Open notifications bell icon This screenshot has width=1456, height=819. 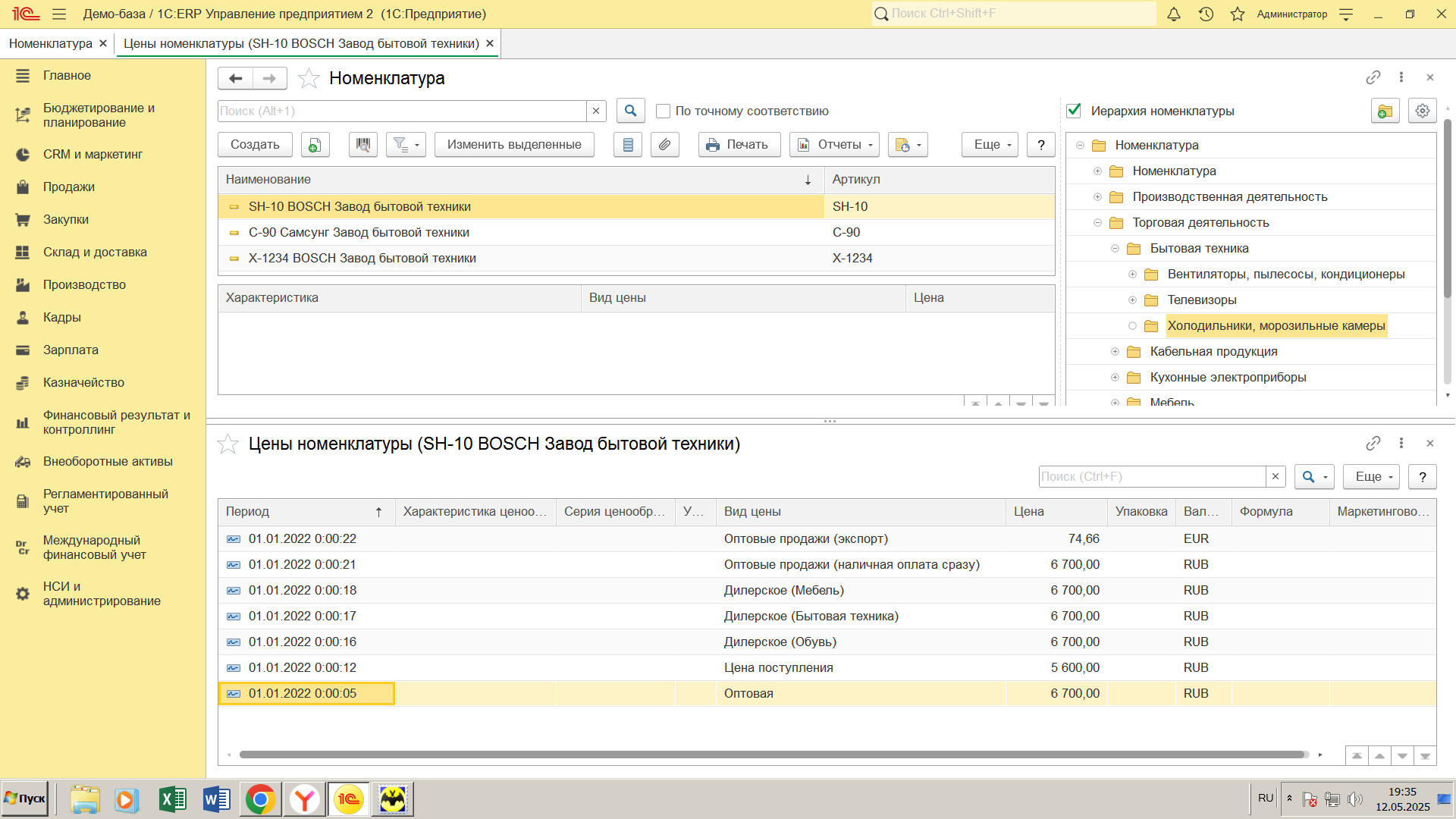pyautogui.click(x=1174, y=14)
